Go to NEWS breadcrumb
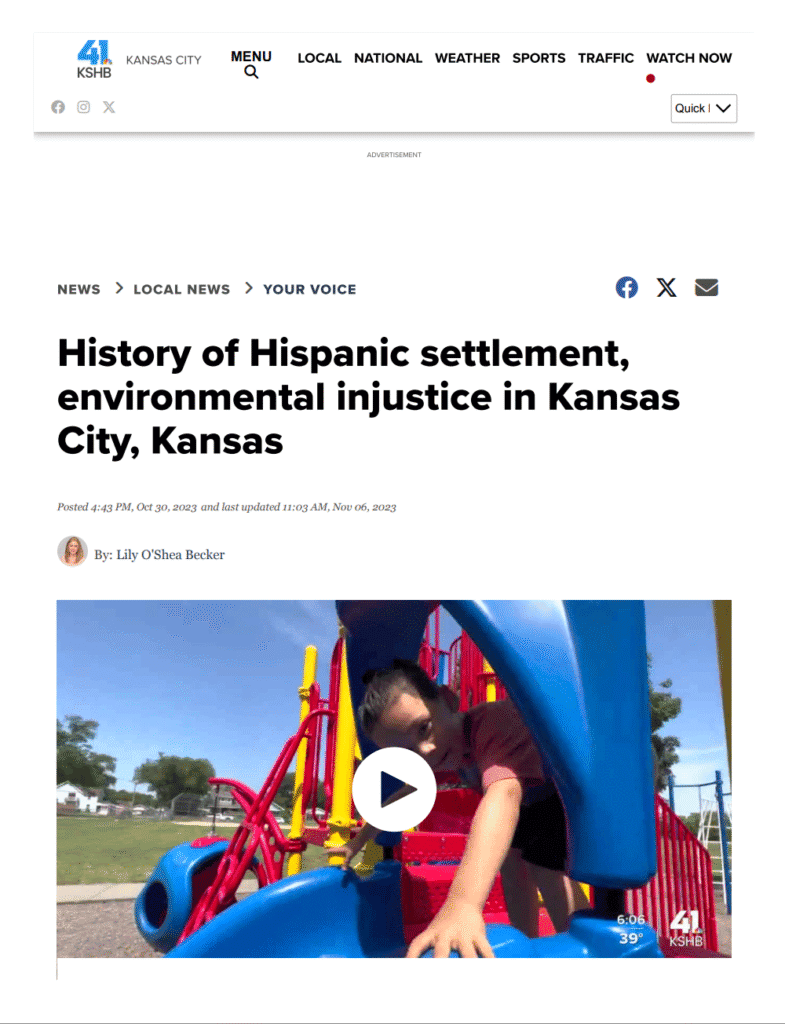Image resolution: width=785 pixels, height=1024 pixels. pos(79,289)
